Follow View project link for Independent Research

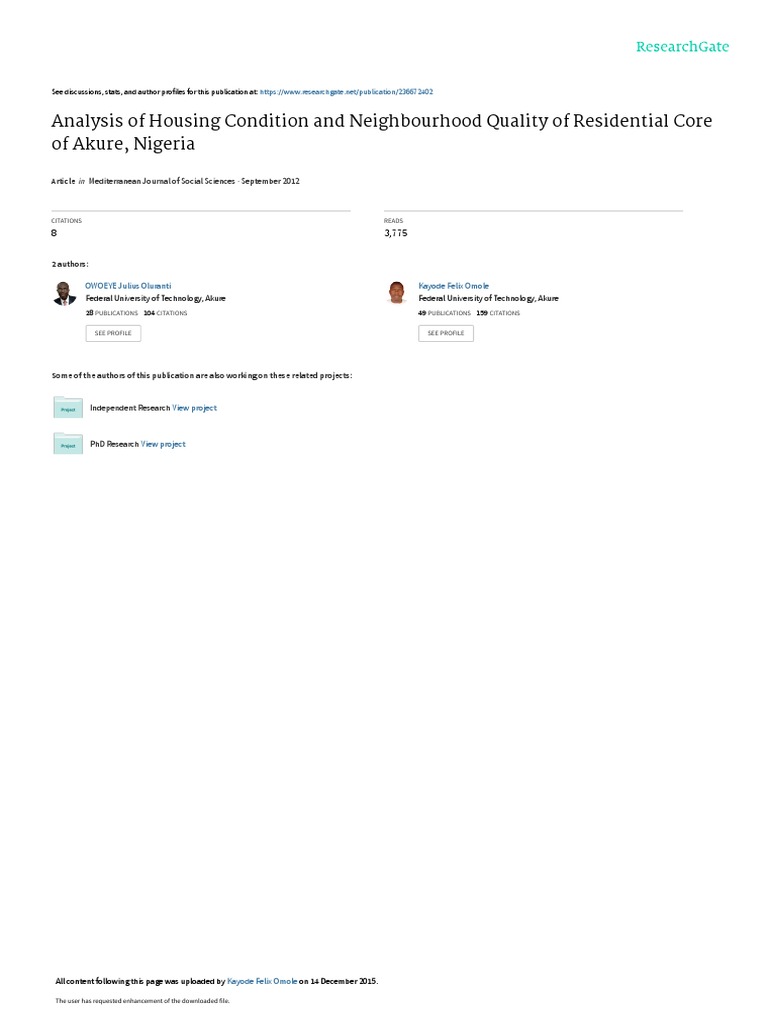click(x=194, y=408)
